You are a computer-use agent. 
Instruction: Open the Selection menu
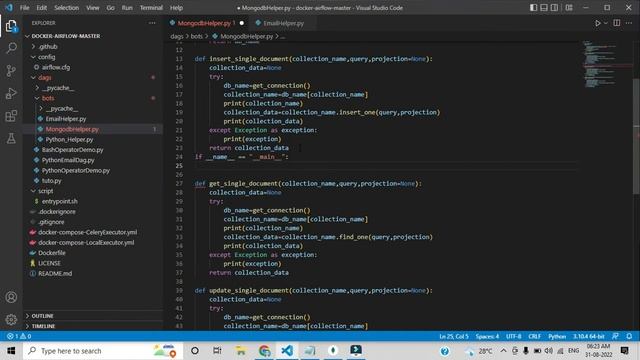67,8
